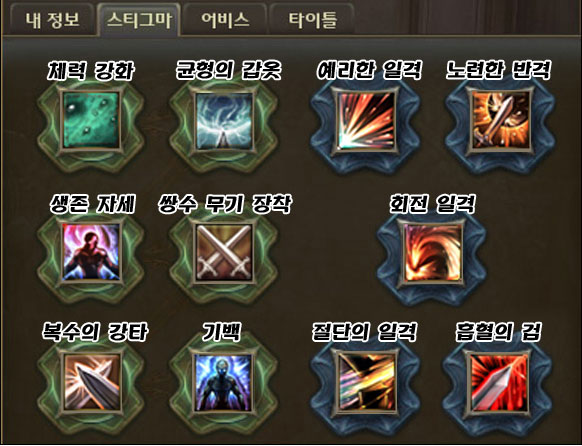Click the 균형의 갑옷 skill icon
This screenshot has height=446, width=582.
click(x=224, y=121)
